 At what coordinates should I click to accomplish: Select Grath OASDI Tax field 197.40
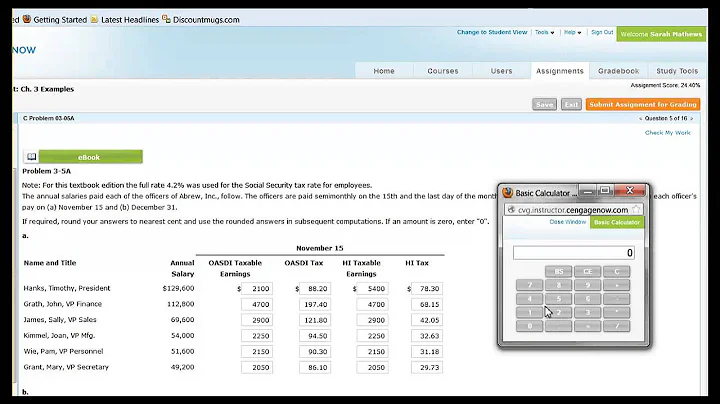[315, 304]
